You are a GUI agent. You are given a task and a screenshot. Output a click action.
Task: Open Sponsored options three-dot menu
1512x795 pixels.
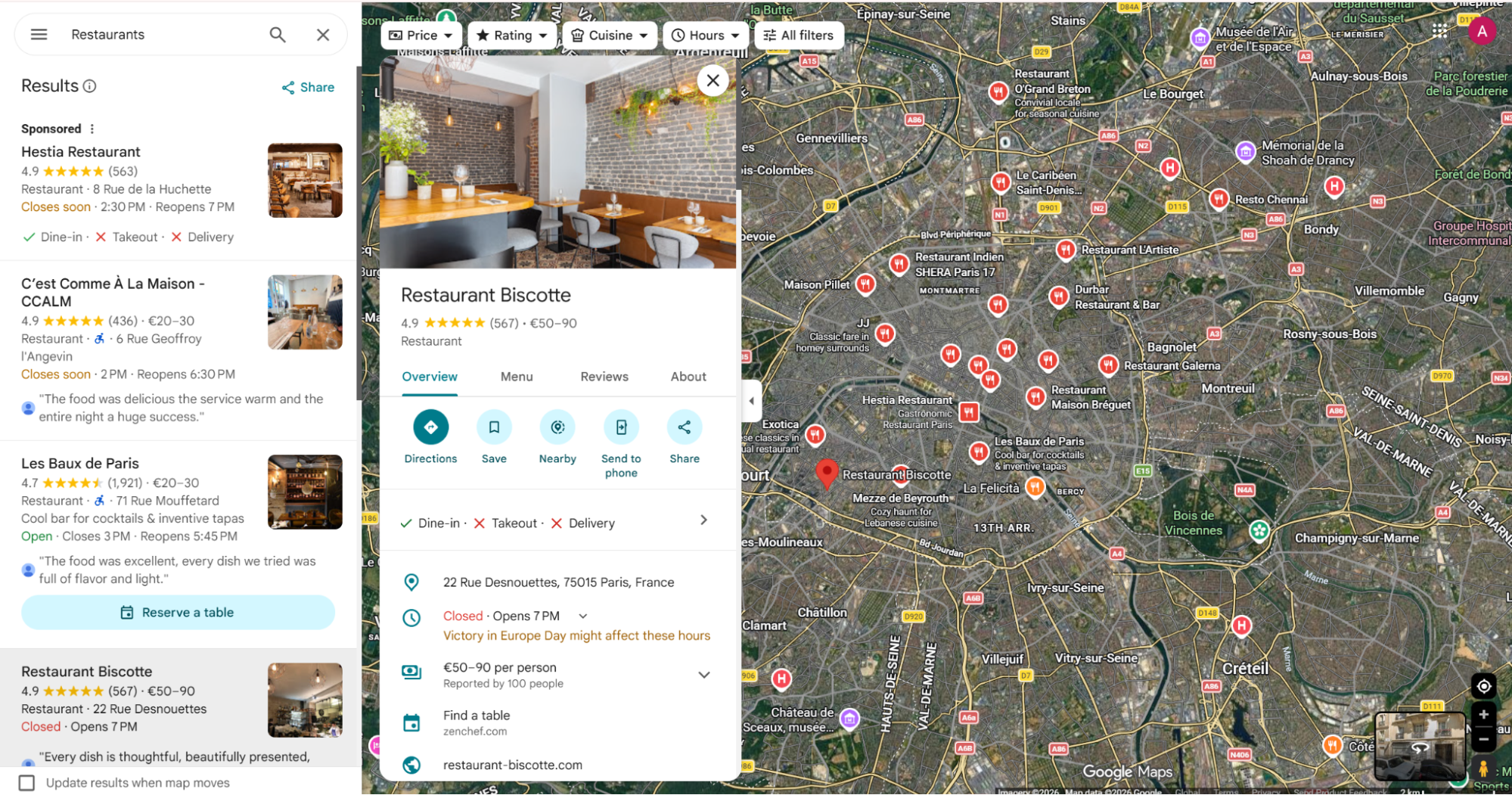click(x=92, y=129)
